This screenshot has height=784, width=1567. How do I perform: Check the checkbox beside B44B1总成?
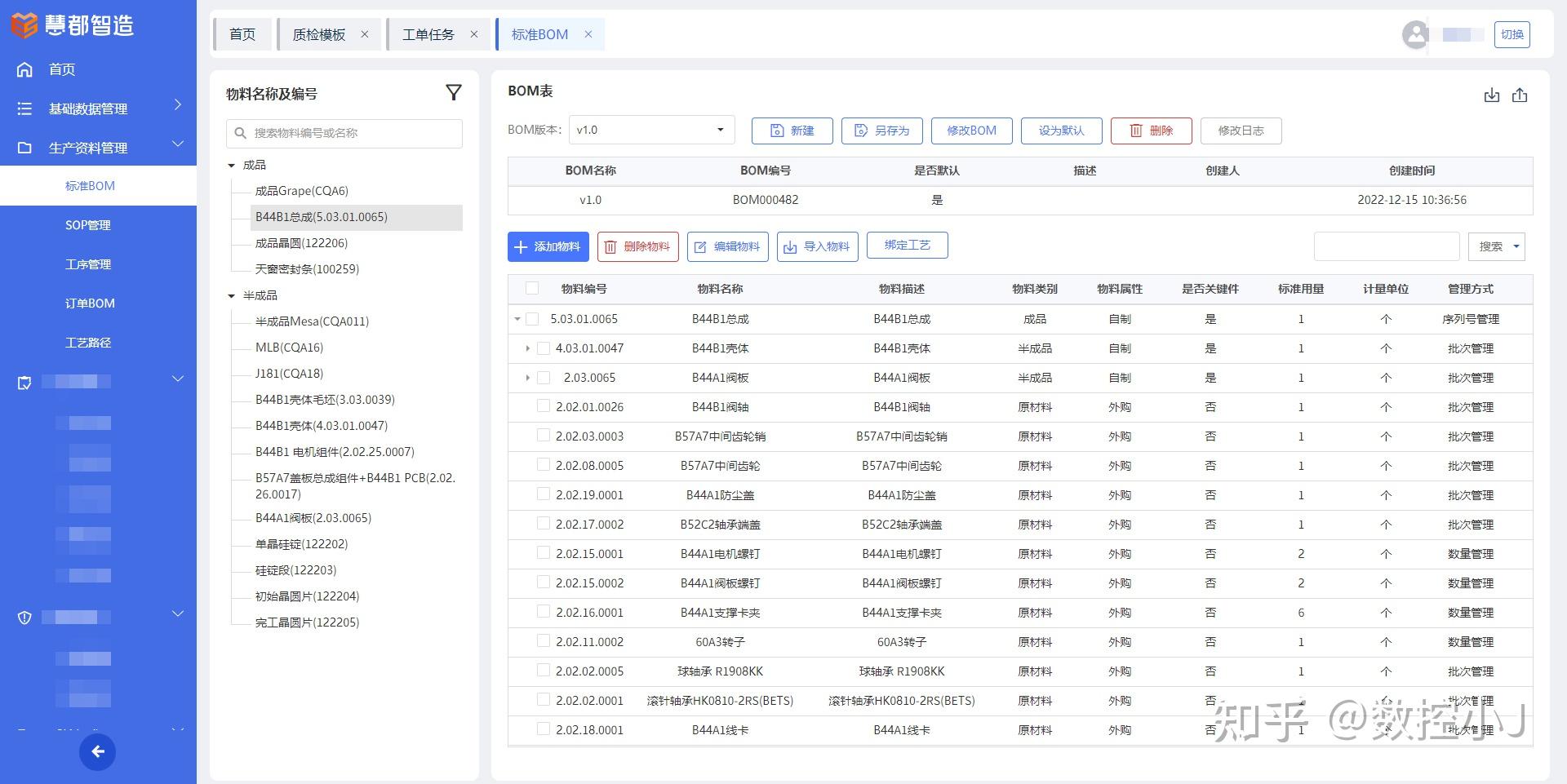[532, 318]
